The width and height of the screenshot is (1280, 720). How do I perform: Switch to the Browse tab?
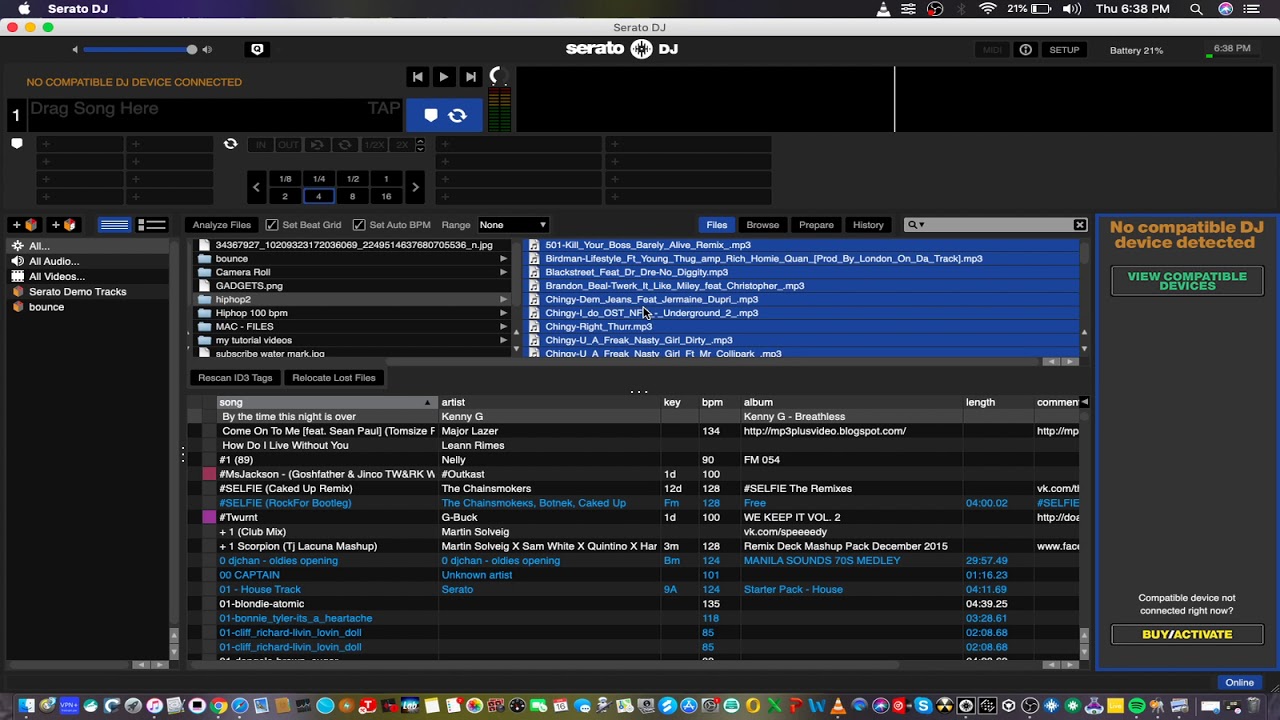click(x=762, y=225)
